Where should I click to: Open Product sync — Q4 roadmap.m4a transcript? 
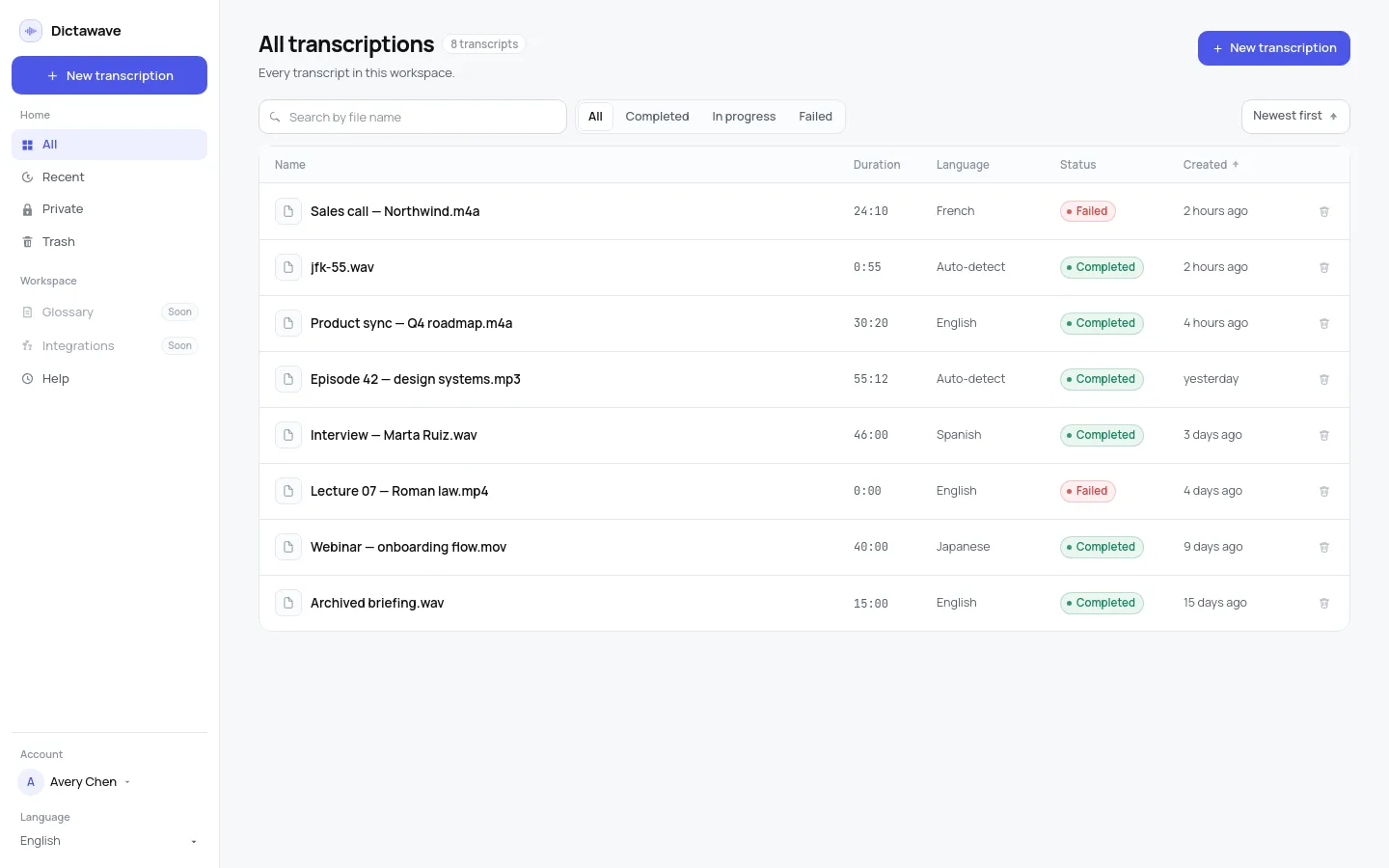point(411,323)
